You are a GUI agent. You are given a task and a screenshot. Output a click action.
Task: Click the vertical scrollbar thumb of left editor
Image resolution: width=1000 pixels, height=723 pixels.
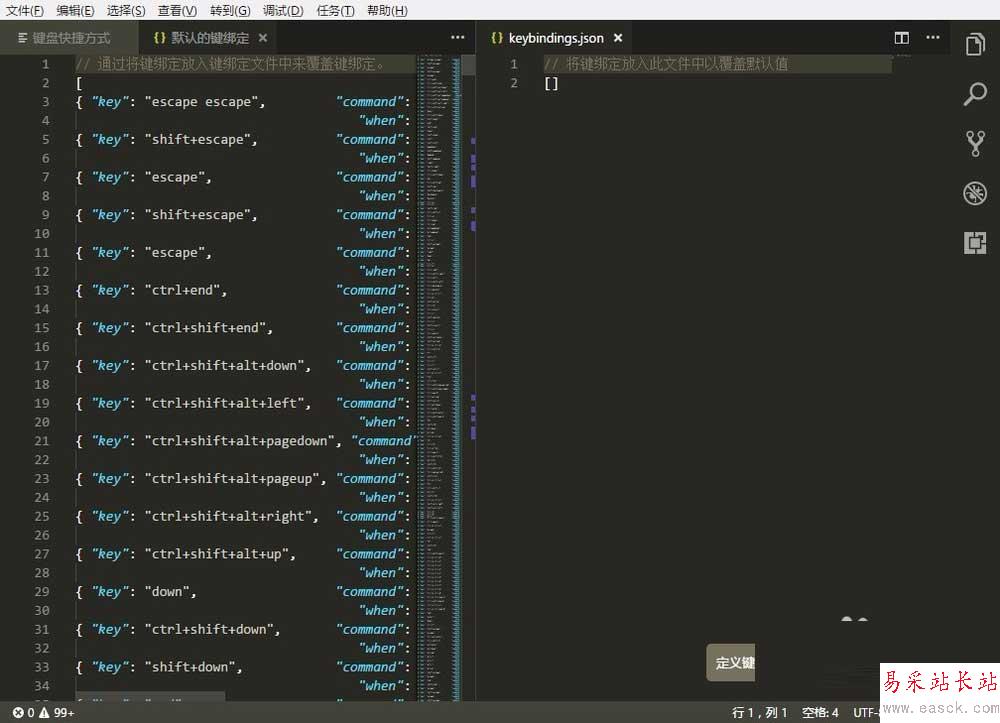[x=469, y=64]
